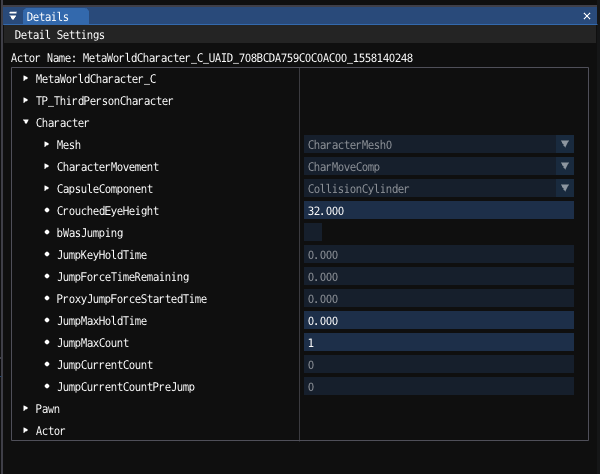The image size is (600, 474).
Task: Select the bWasJumping property label
Action: tap(90, 233)
